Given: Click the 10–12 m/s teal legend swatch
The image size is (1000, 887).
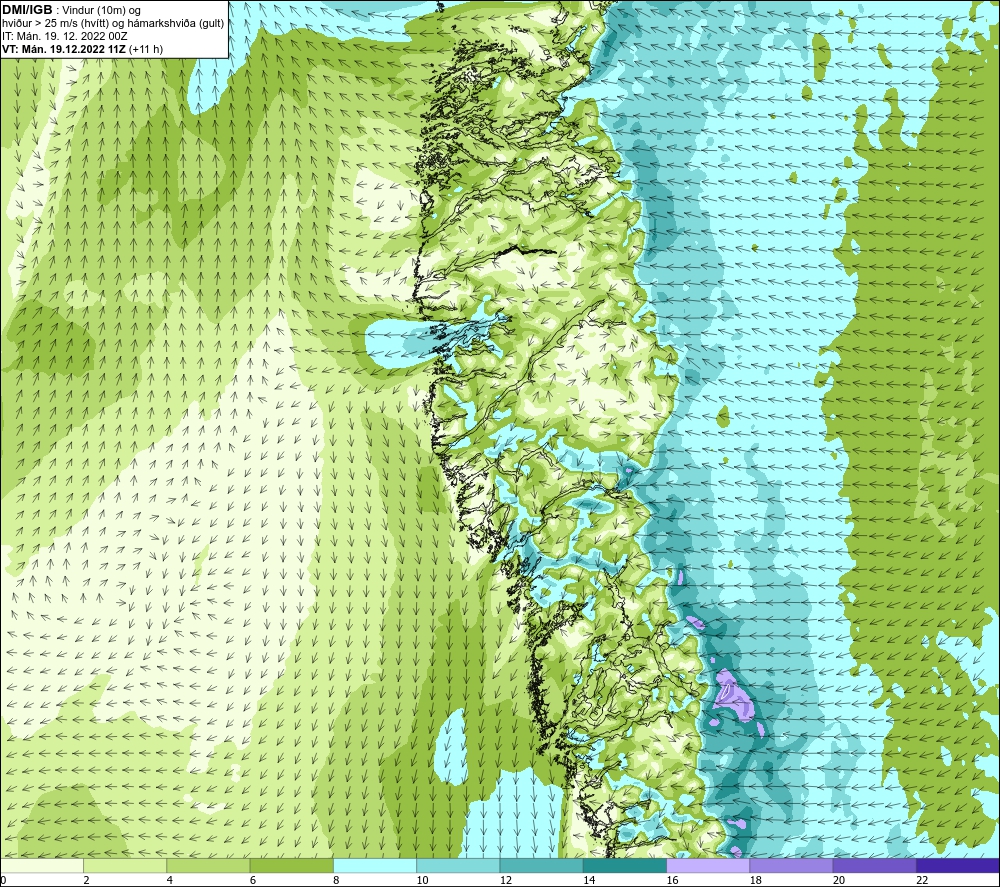Looking at the screenshot, I should tap(458, 865).
